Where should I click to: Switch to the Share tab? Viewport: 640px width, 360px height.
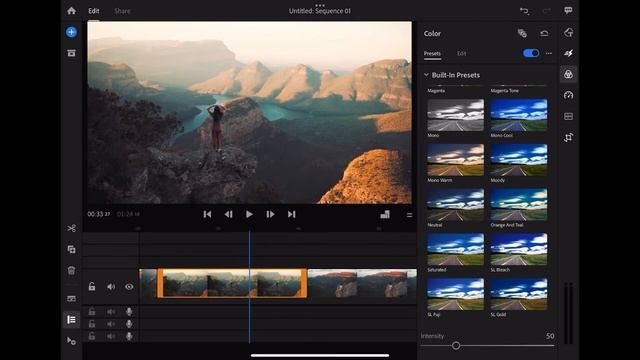[x=122, y=11]
